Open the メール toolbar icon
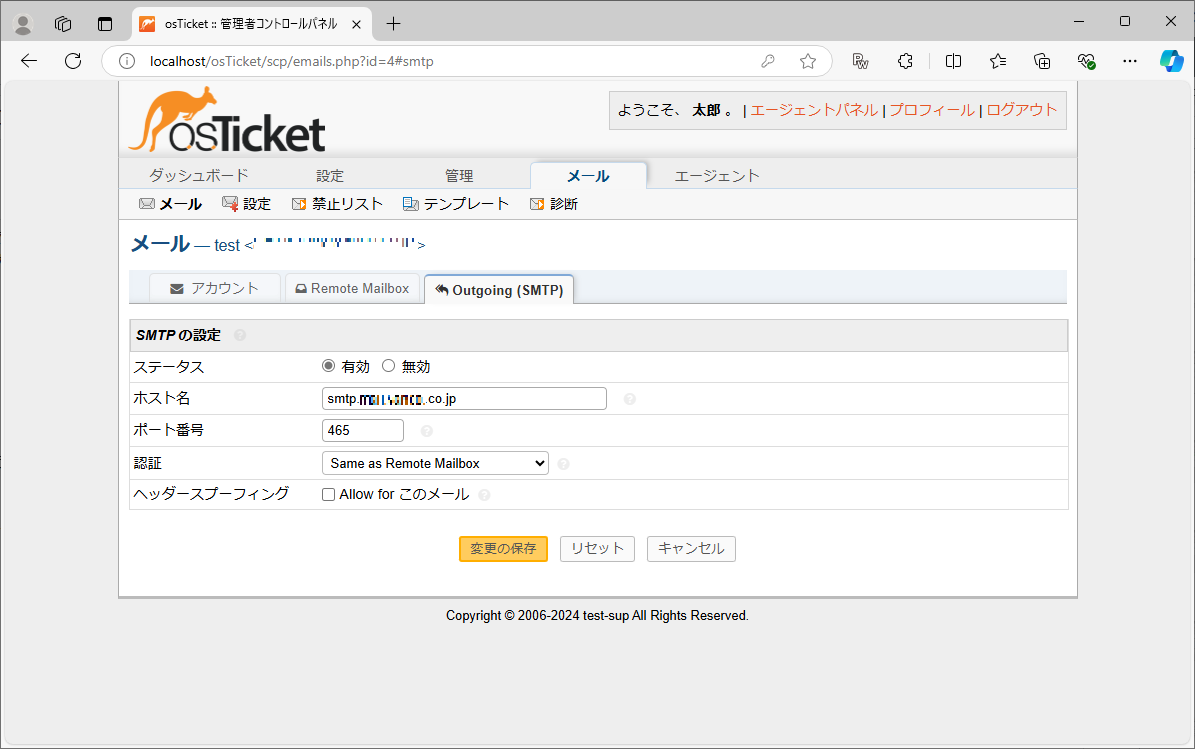 [169, 203]
